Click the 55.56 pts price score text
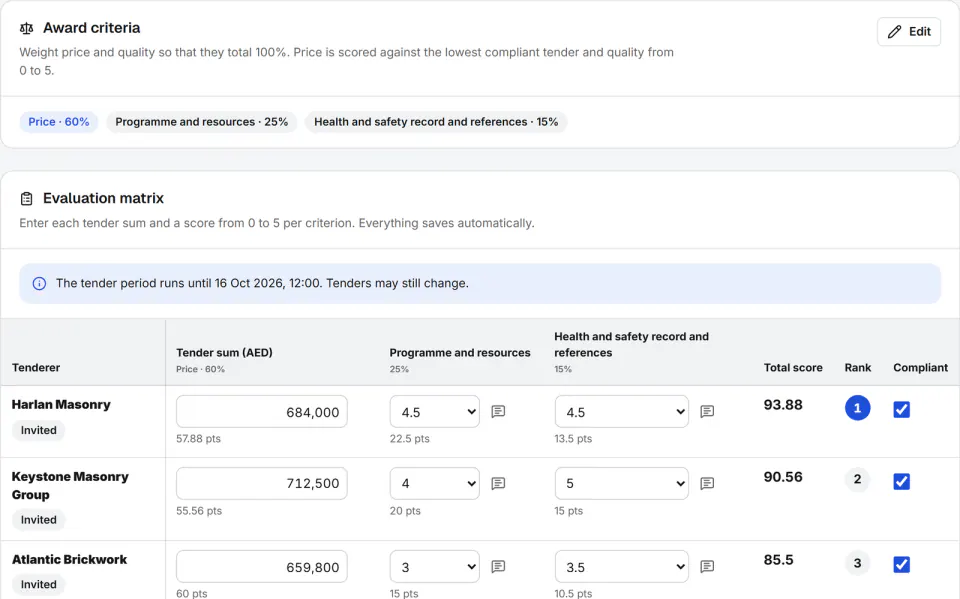The width and height of the screenshot is (960, 599). (199, 511)
